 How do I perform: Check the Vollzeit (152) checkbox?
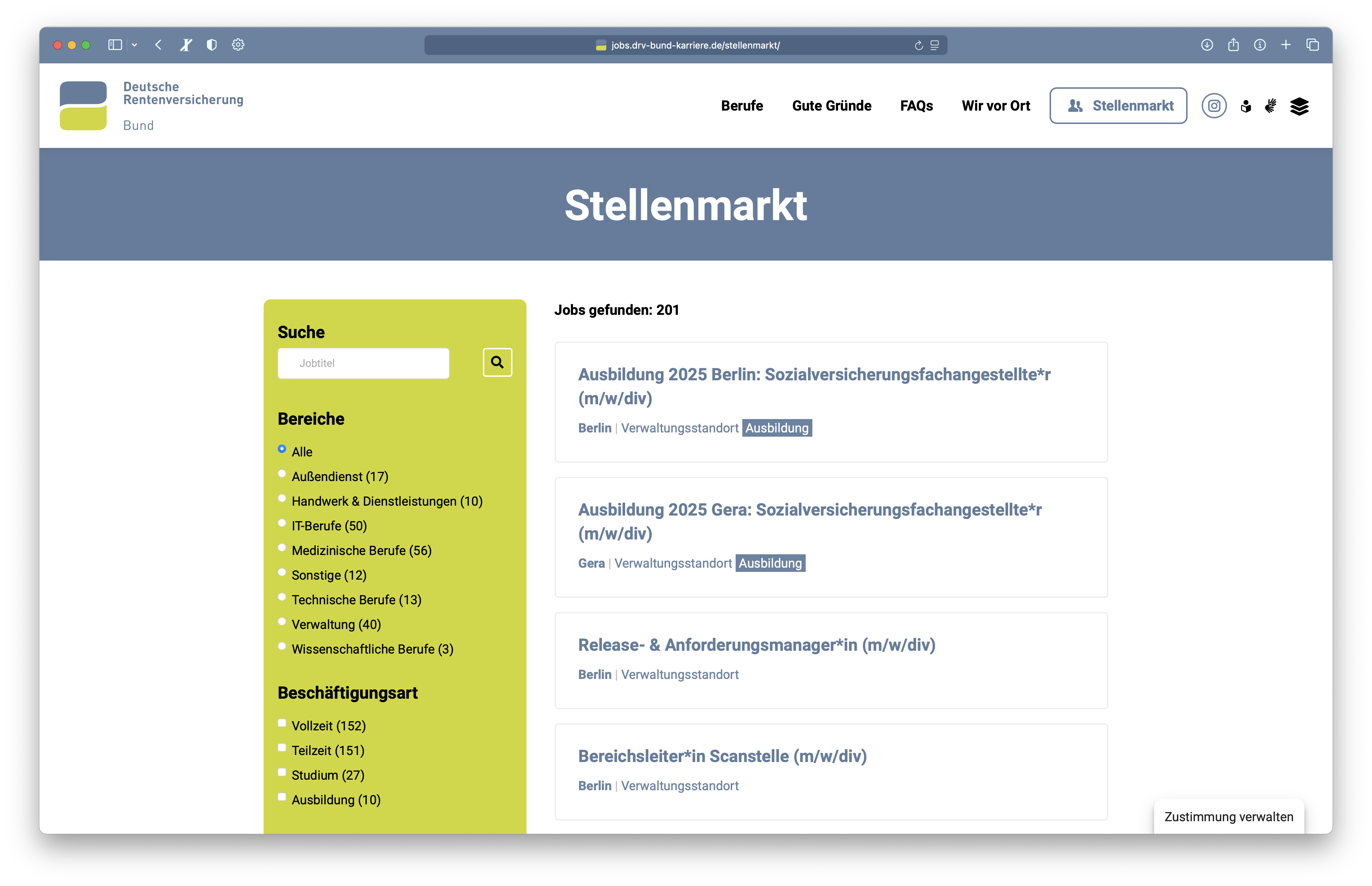[282, 723]
